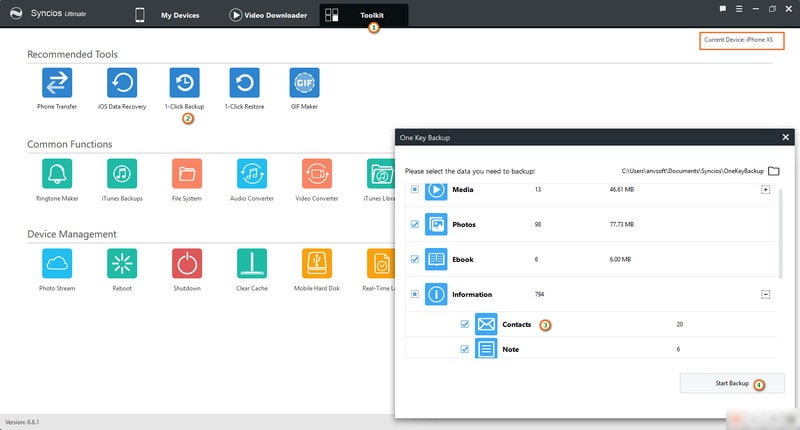
Task: Click the Syncios logo icon
Action: 16,13
